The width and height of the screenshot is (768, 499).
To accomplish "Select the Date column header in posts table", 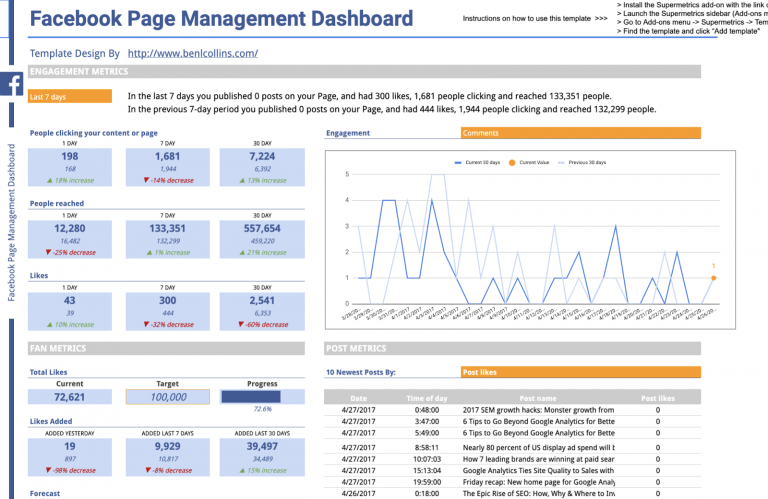I will (x=358, y=398).
